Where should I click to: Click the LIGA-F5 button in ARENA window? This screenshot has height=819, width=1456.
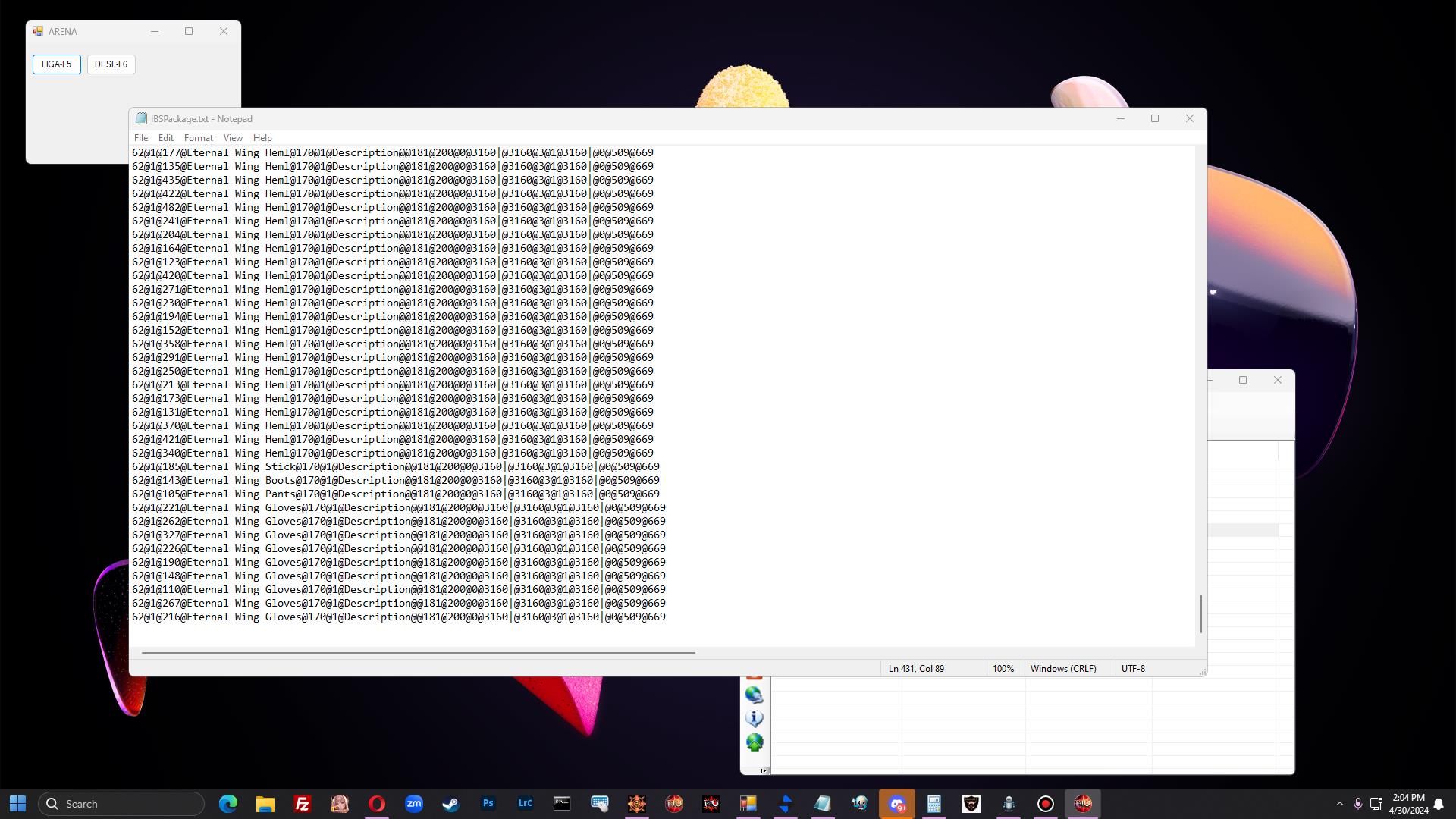57,64
